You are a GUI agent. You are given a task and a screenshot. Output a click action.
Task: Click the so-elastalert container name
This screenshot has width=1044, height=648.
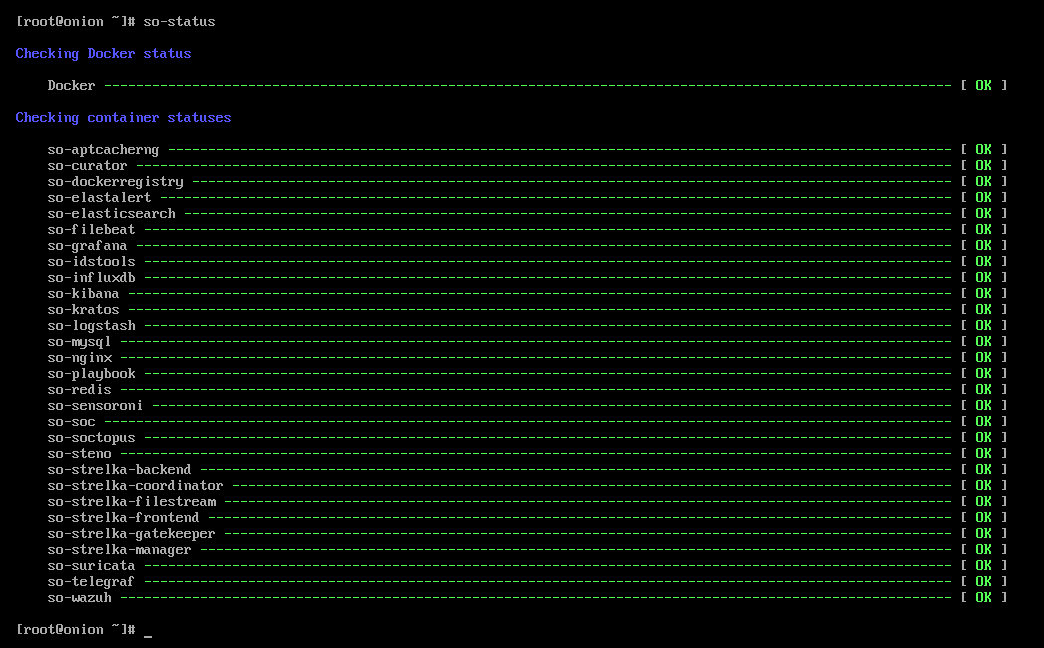[x=99, y=197]
